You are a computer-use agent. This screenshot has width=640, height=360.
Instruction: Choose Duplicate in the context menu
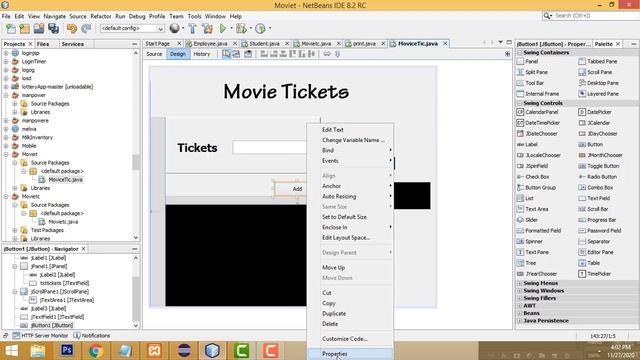[x=350, y=313]
